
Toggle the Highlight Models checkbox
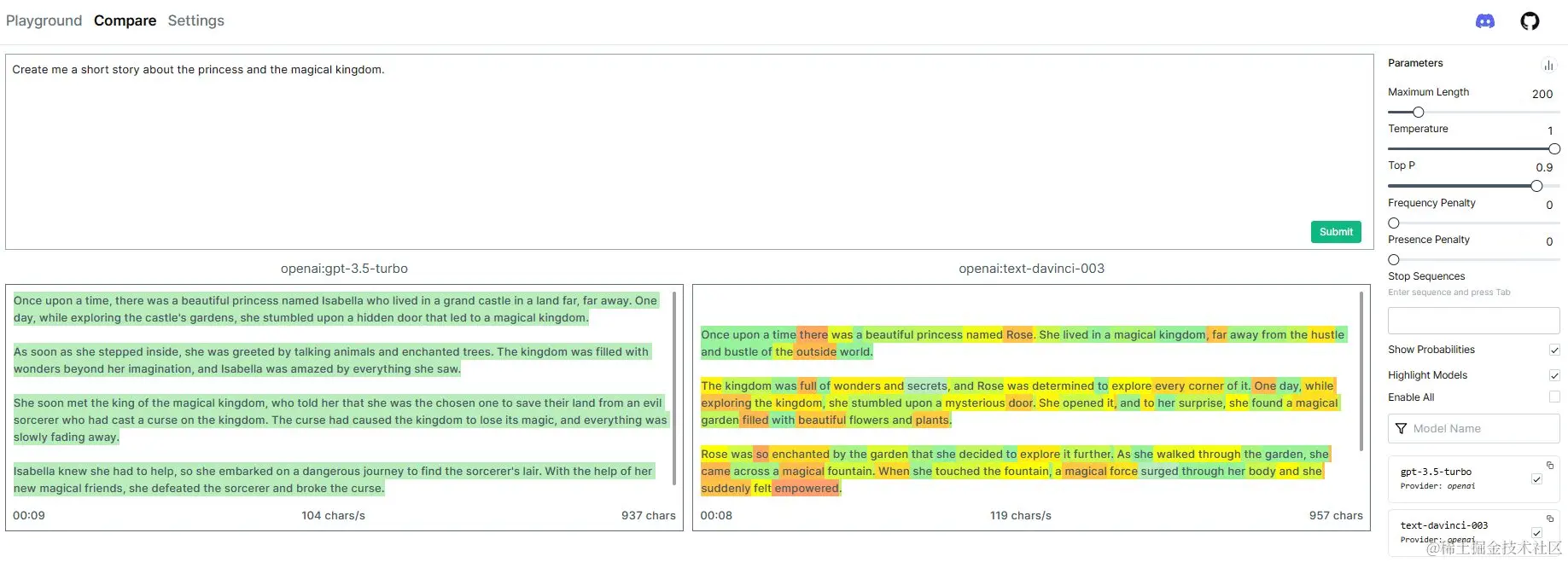[x=1554, y=375]
